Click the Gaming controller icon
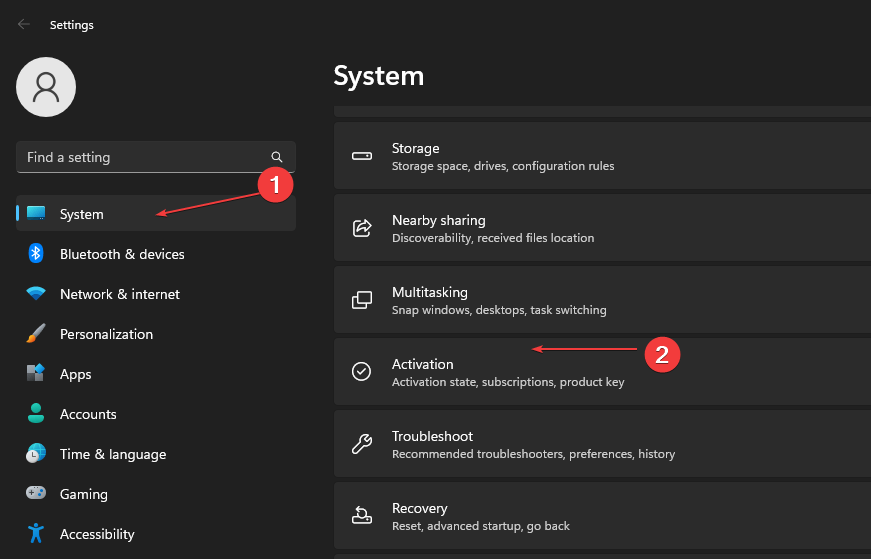 36,494
